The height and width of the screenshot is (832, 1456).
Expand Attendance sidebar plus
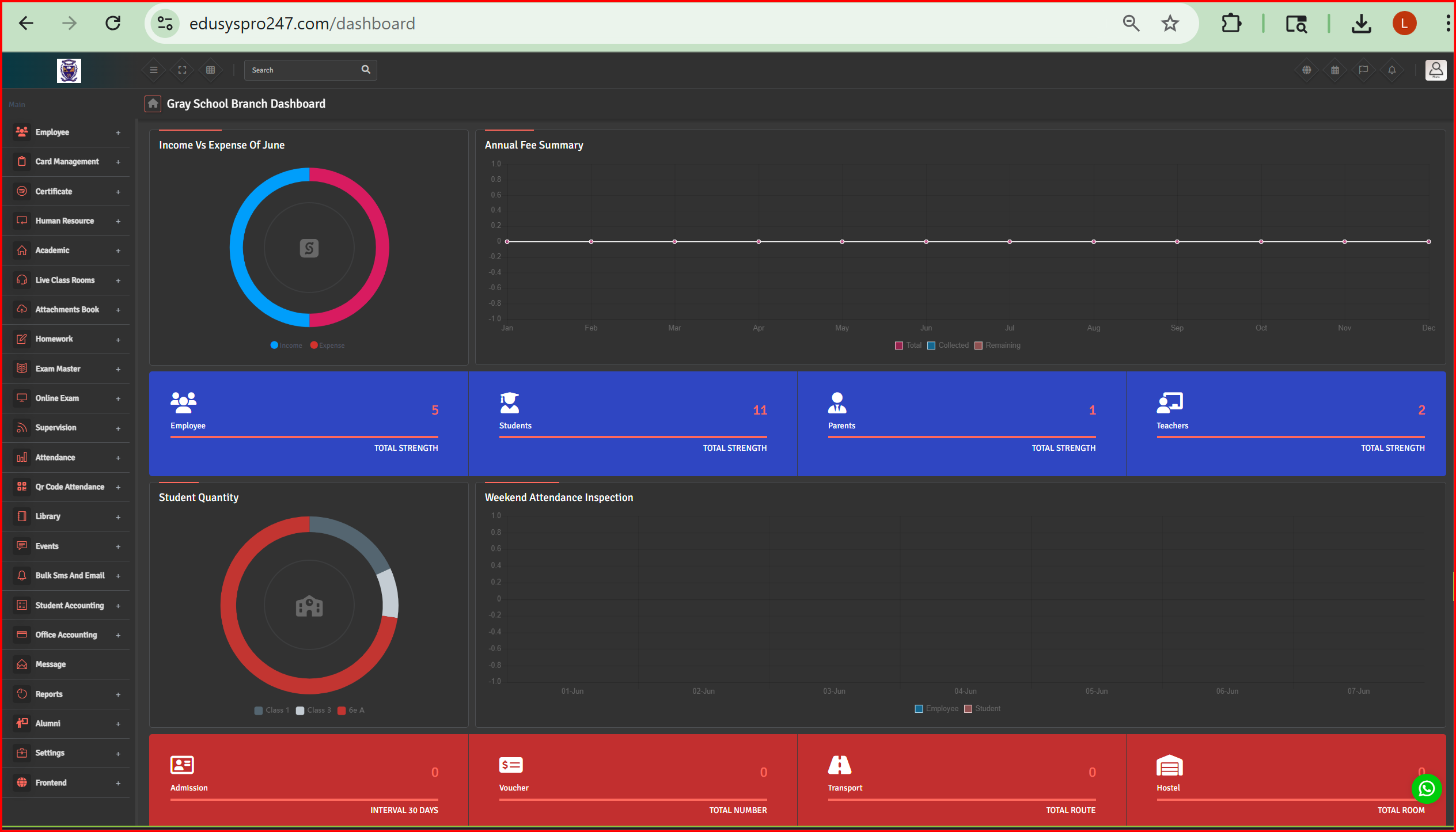point(118,458)
